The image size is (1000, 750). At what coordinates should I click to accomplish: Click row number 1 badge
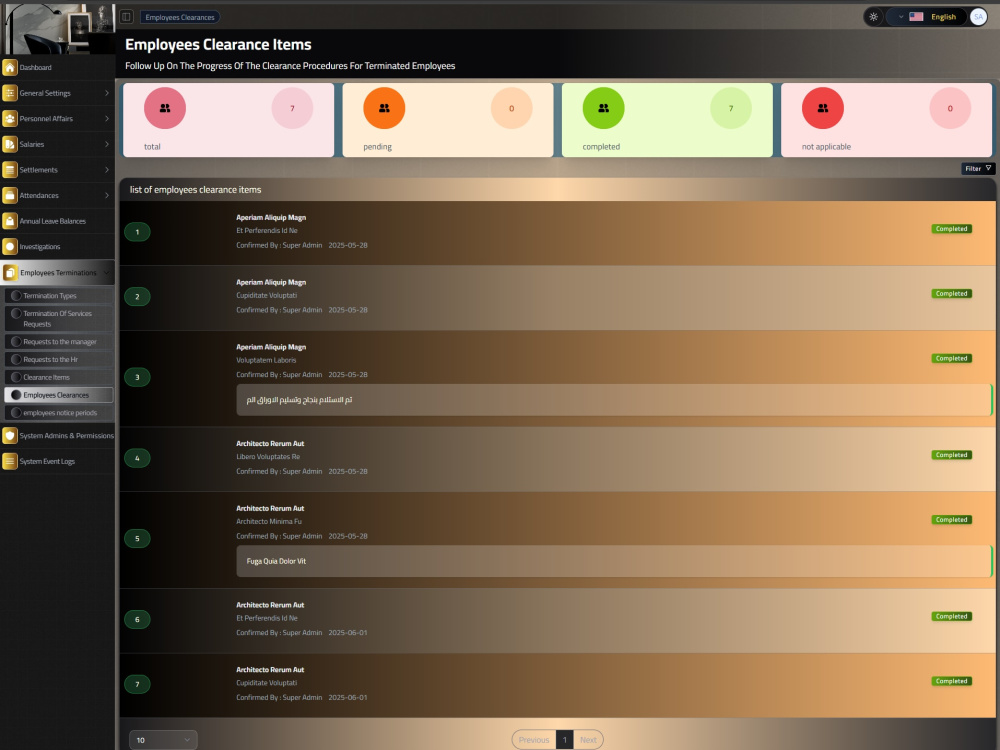click(137, 232)
